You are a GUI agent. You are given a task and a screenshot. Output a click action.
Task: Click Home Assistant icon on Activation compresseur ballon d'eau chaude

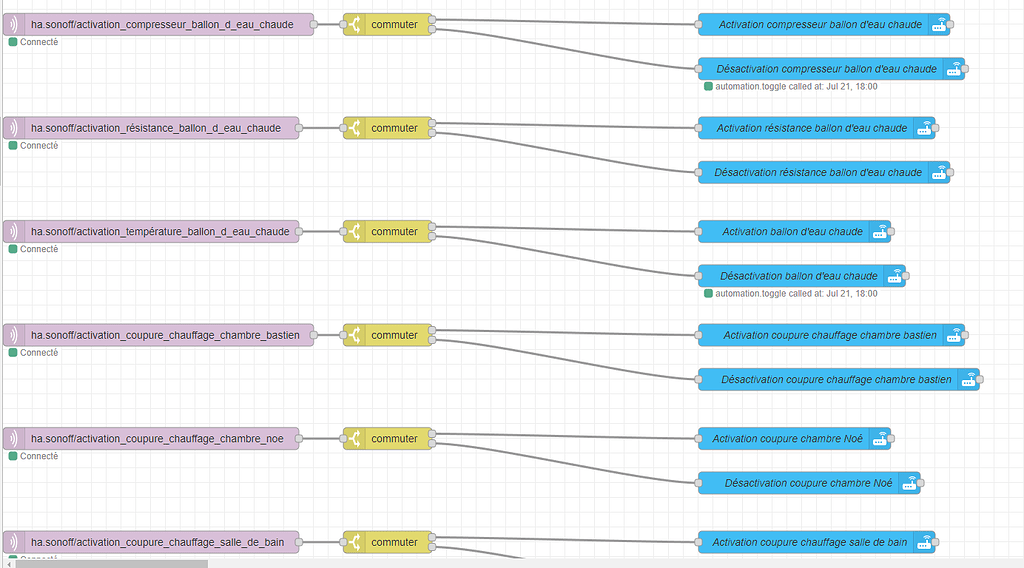[939, 25]
